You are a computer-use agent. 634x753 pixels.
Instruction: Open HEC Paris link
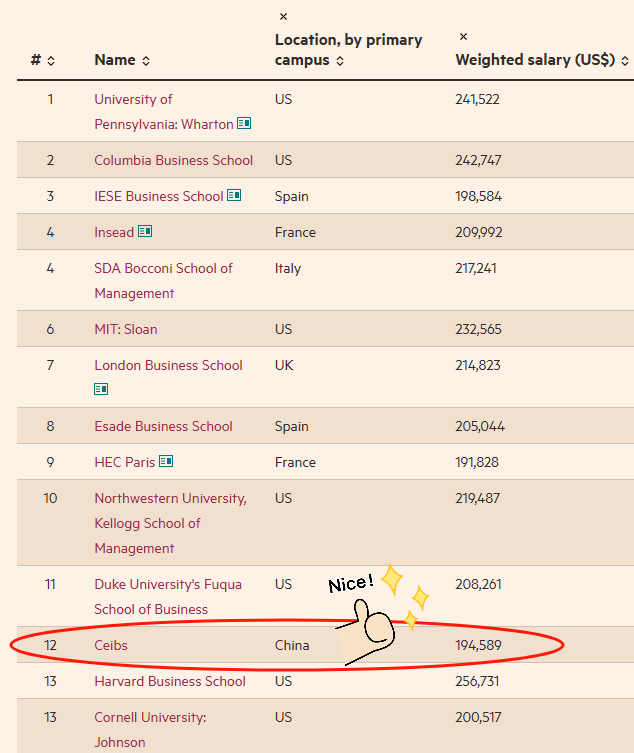tap(124, 462)
